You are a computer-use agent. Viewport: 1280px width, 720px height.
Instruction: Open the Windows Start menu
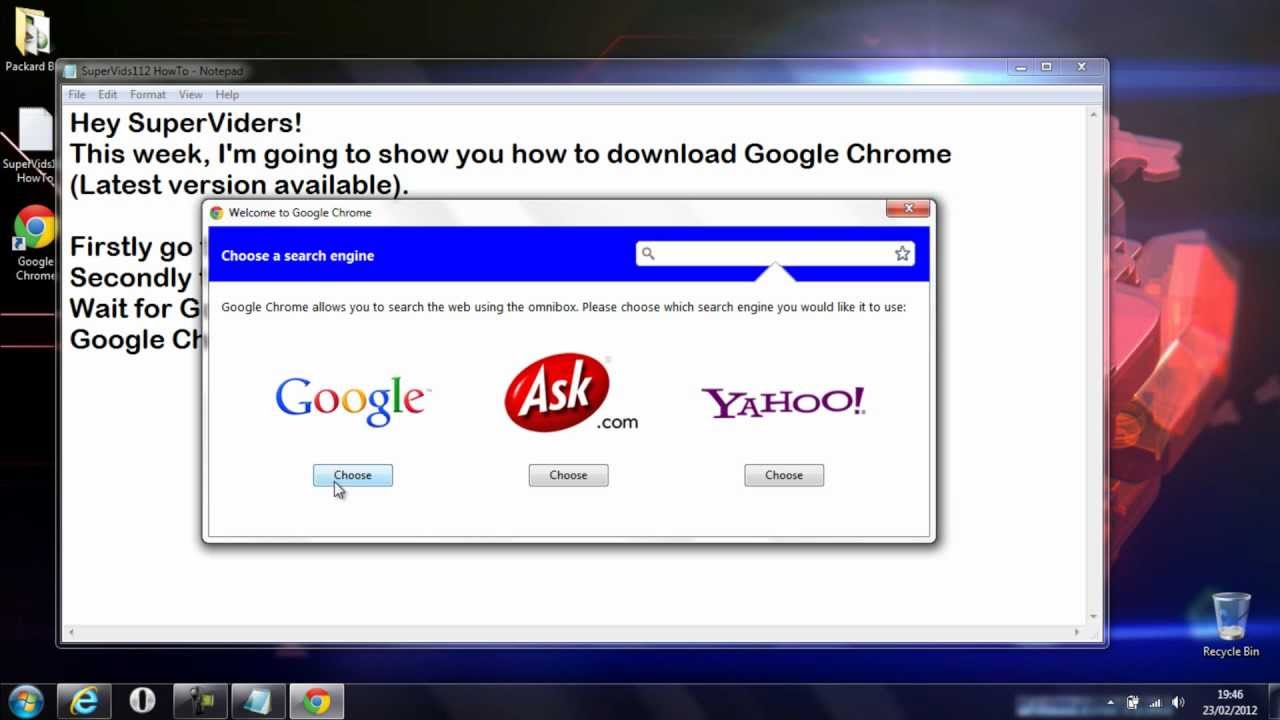point(25,701)
